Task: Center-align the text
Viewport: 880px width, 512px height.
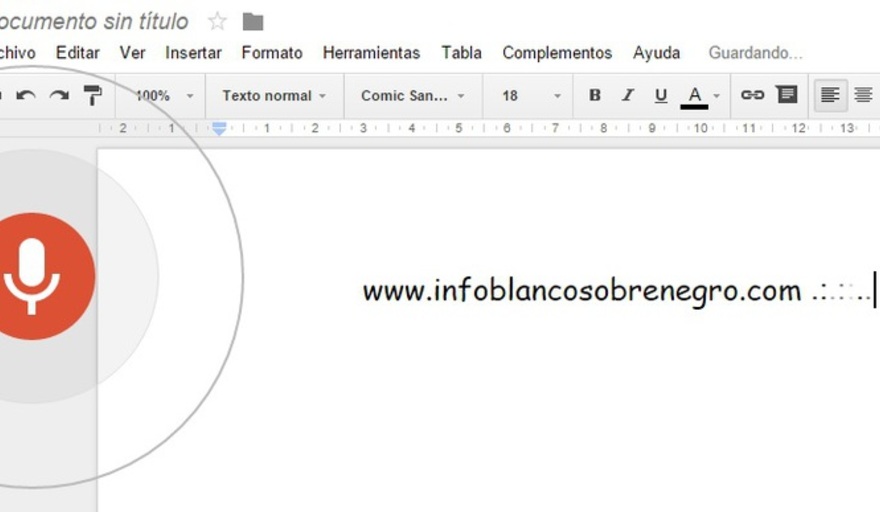Action: (x=863, y=95)
